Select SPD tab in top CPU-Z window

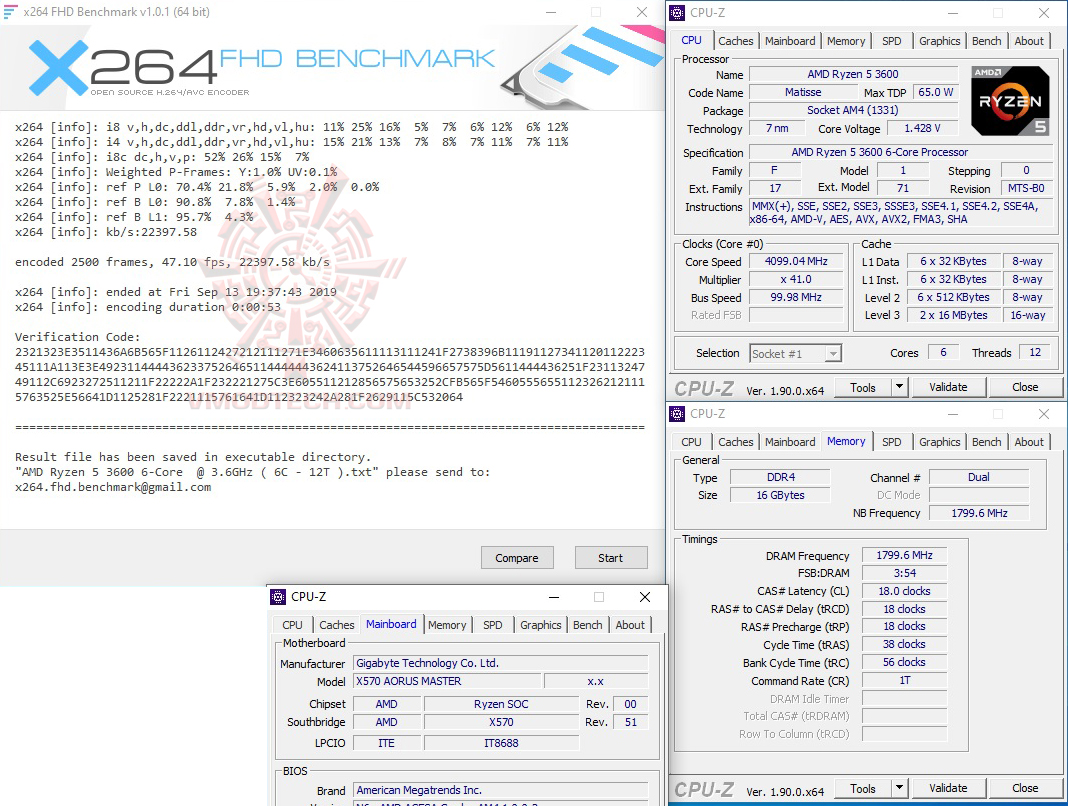coord(892,41)
